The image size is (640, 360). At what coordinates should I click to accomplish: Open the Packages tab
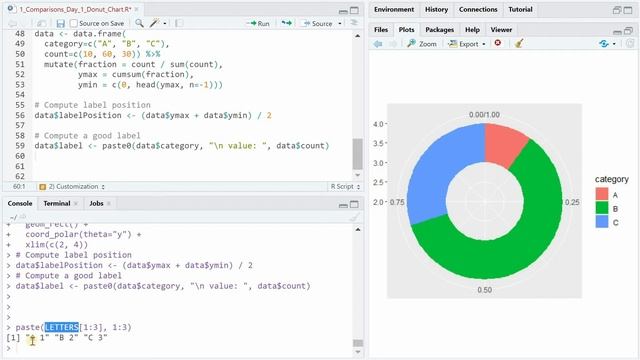point(439,30)
